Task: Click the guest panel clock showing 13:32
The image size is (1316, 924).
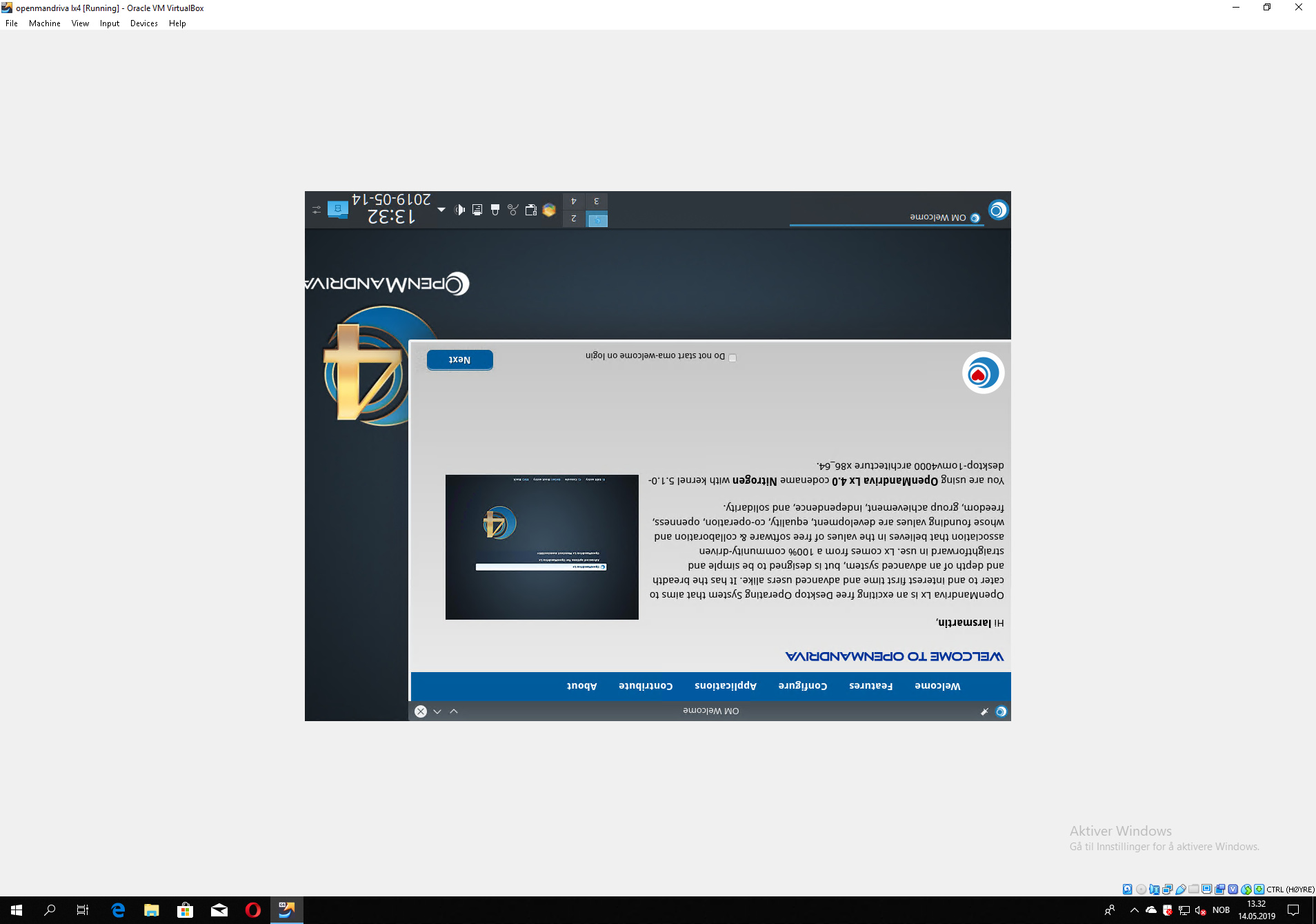Action: coord(391,208)
